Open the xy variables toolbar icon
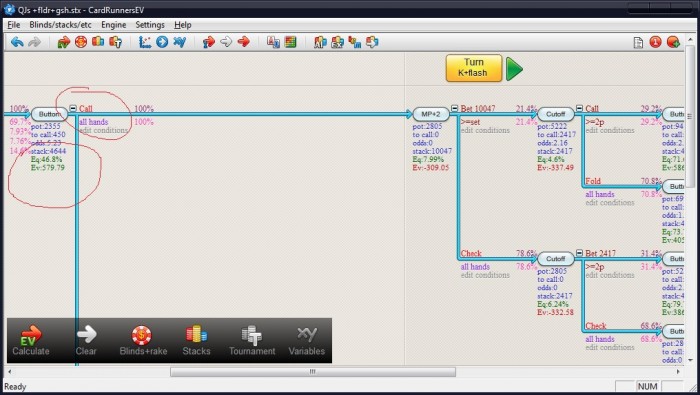This screenshot has width=700, height=395. point(179,42)
